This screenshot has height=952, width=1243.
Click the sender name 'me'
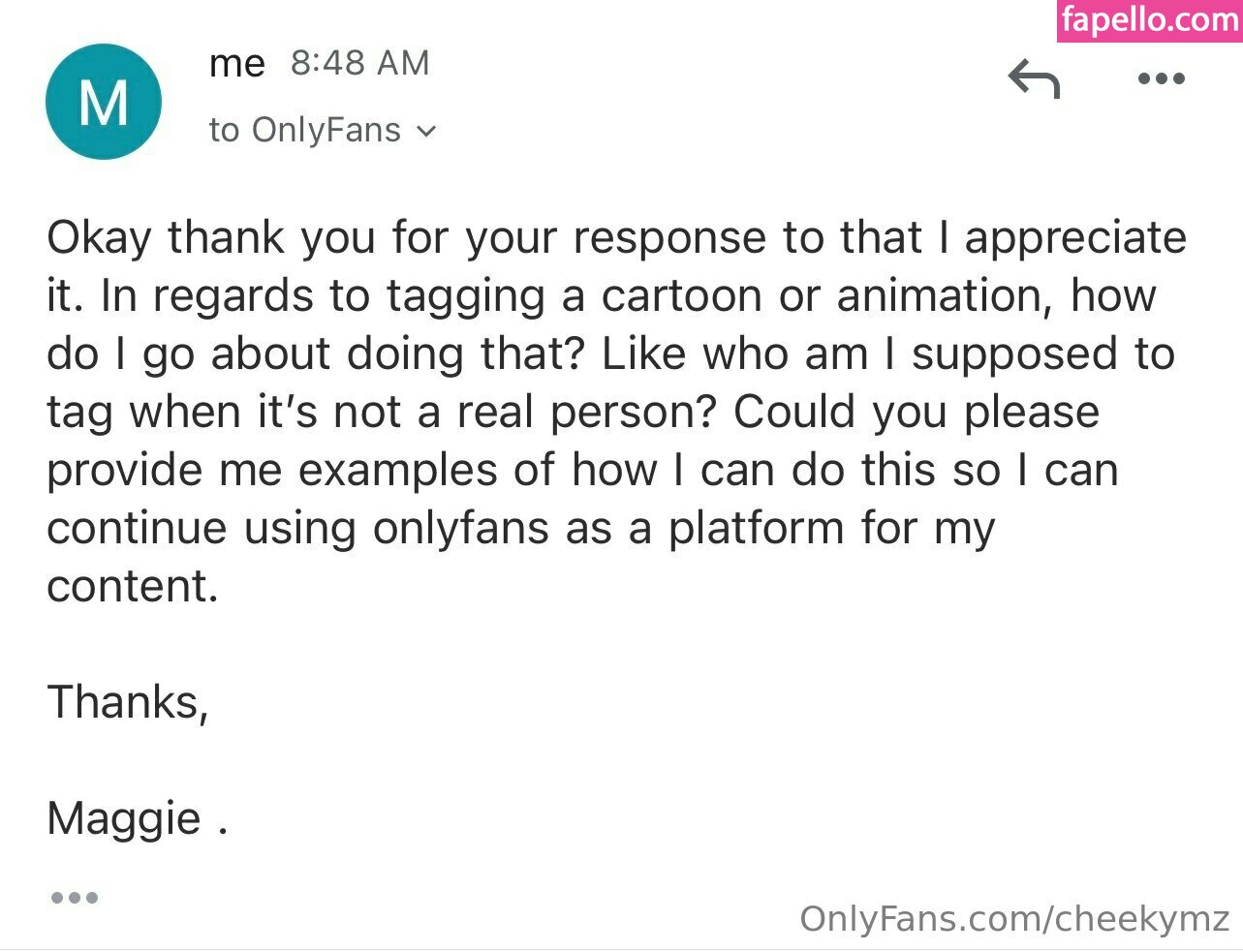tap(236, 64)
